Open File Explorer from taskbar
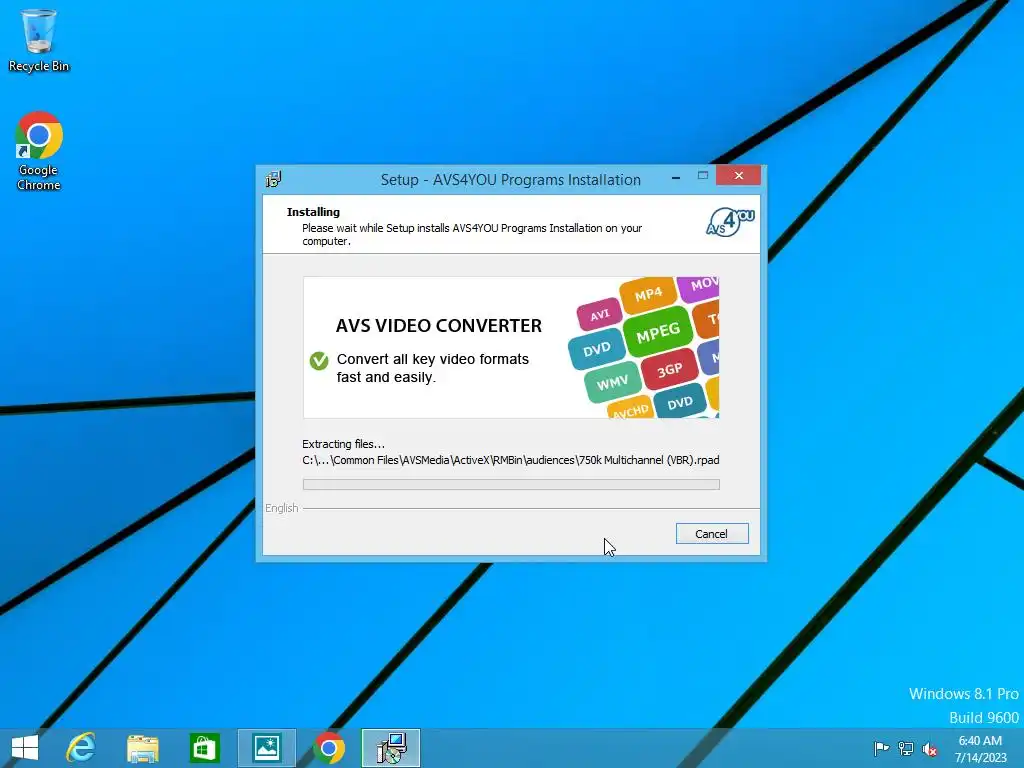Image resolution: width=1024 pixels, height=768 pixels. tap(142, 748)
